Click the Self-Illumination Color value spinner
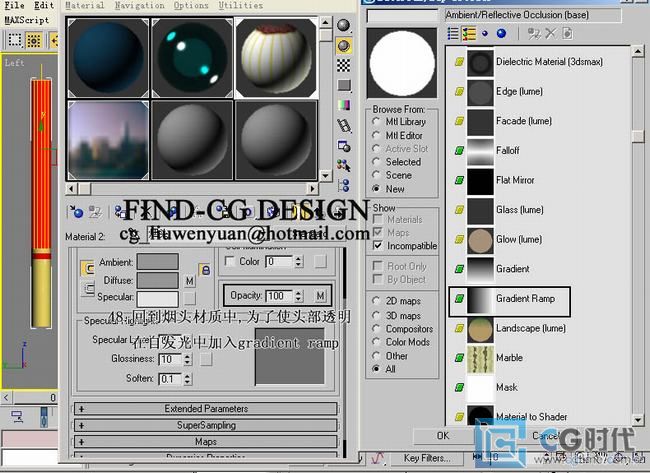 [298, 262]
